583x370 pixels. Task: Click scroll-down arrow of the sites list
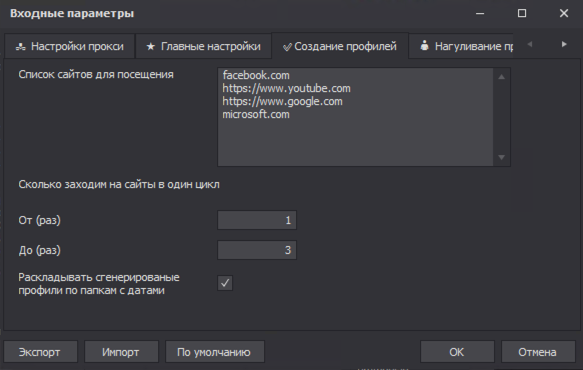[501, 157]
